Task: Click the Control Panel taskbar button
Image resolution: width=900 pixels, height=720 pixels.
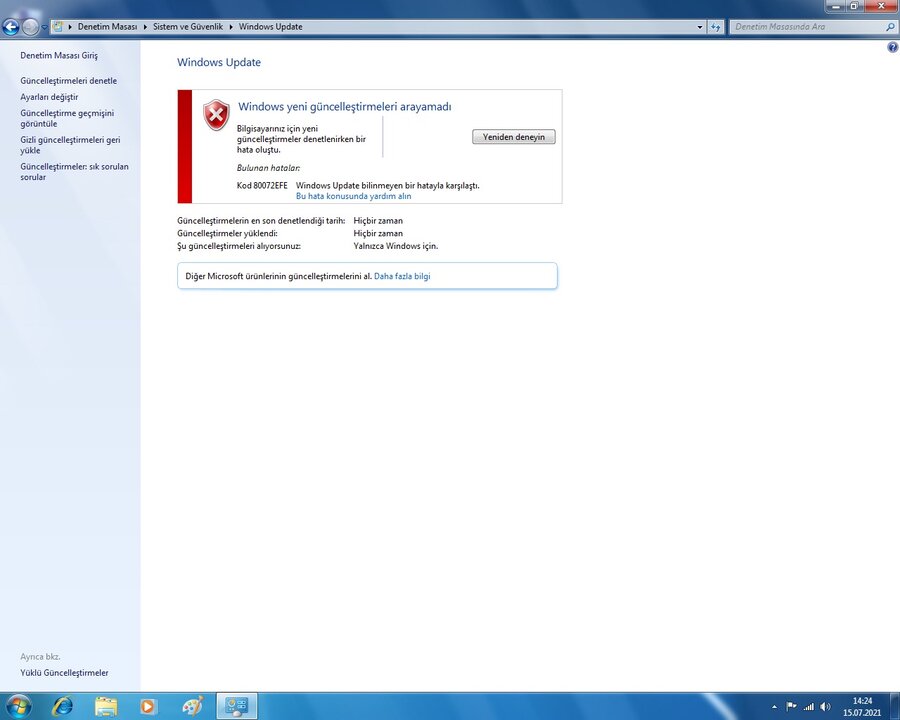Action: (x=236, y=706)
